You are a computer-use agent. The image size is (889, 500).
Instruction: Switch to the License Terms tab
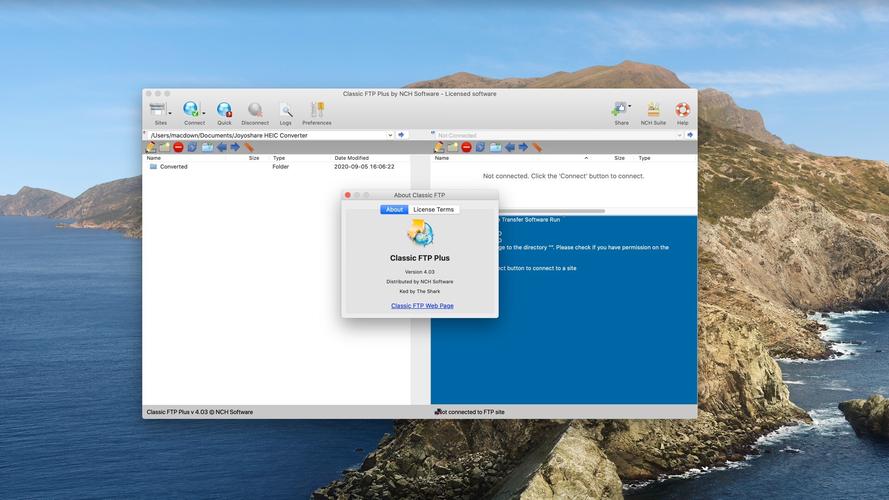pos(434,209)
